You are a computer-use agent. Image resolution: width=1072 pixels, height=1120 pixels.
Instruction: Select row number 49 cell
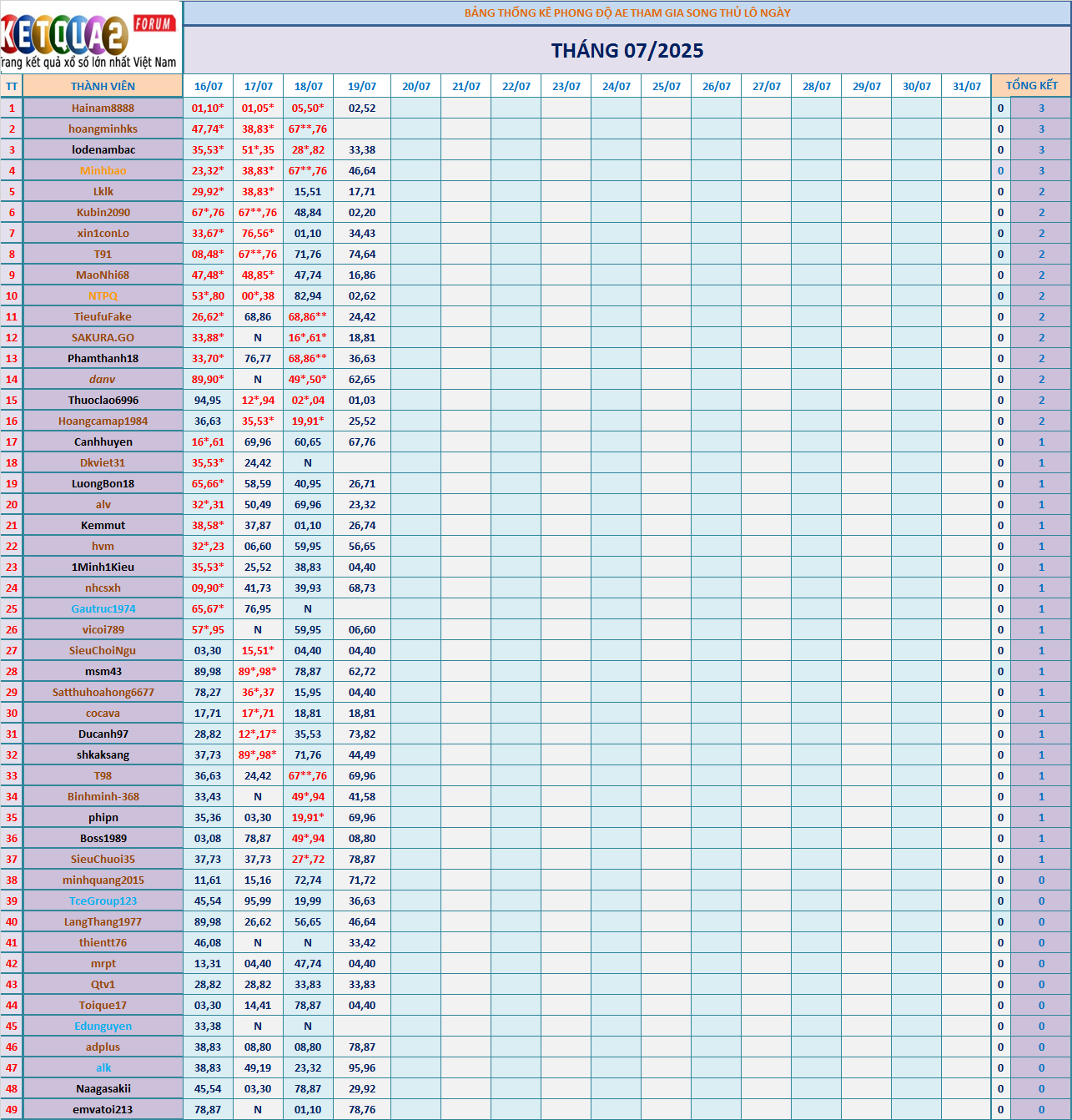coord(12,1109)
